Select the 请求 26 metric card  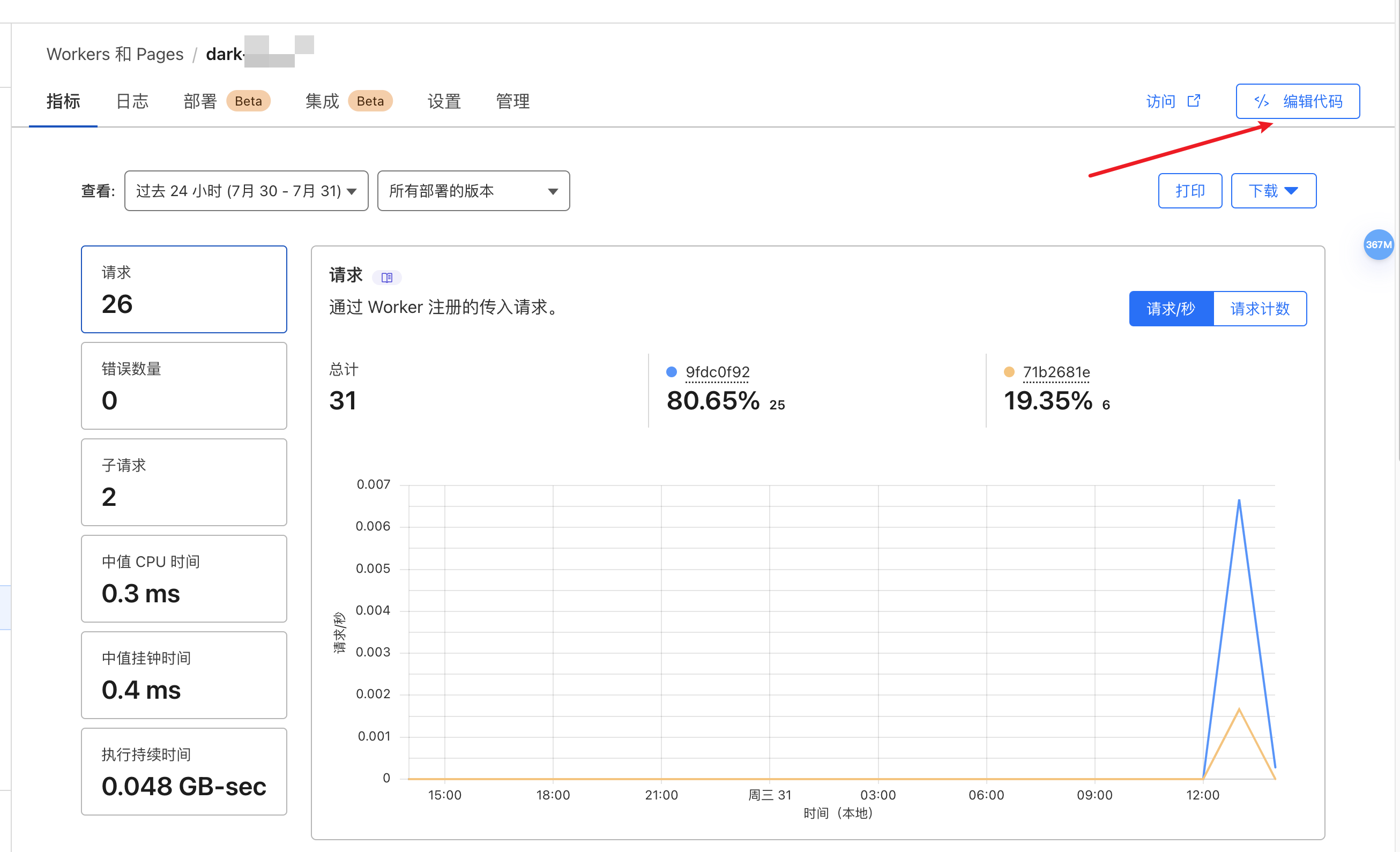click(x=183, y=289)
